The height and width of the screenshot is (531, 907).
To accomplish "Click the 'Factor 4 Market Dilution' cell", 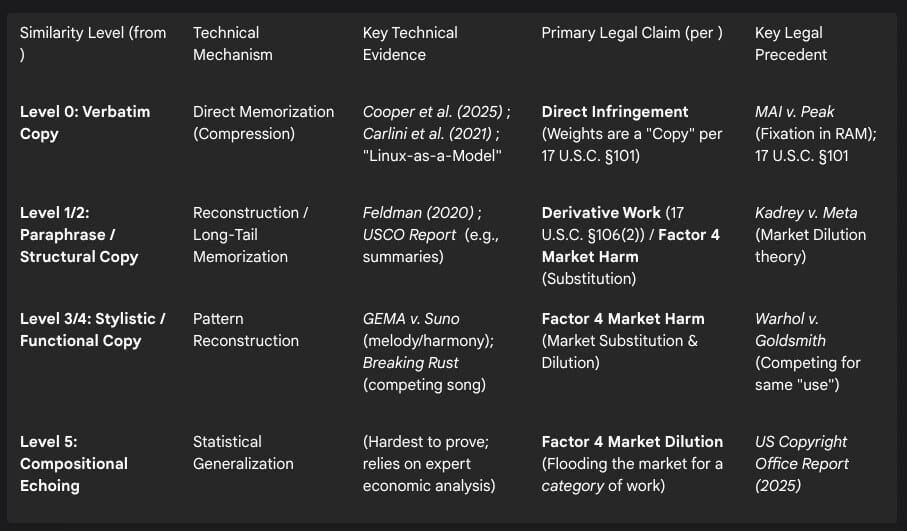I will click(632, 441).
